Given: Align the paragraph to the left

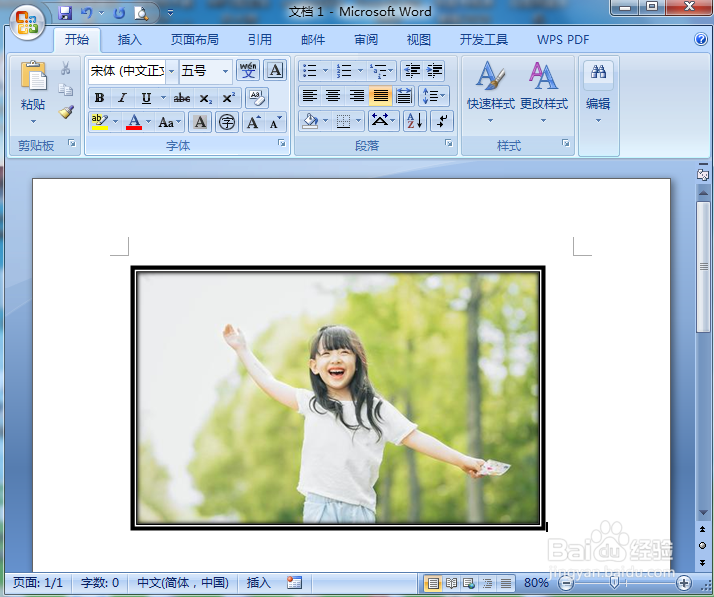Looking at the screenshot, I should [x=310, y=96].
